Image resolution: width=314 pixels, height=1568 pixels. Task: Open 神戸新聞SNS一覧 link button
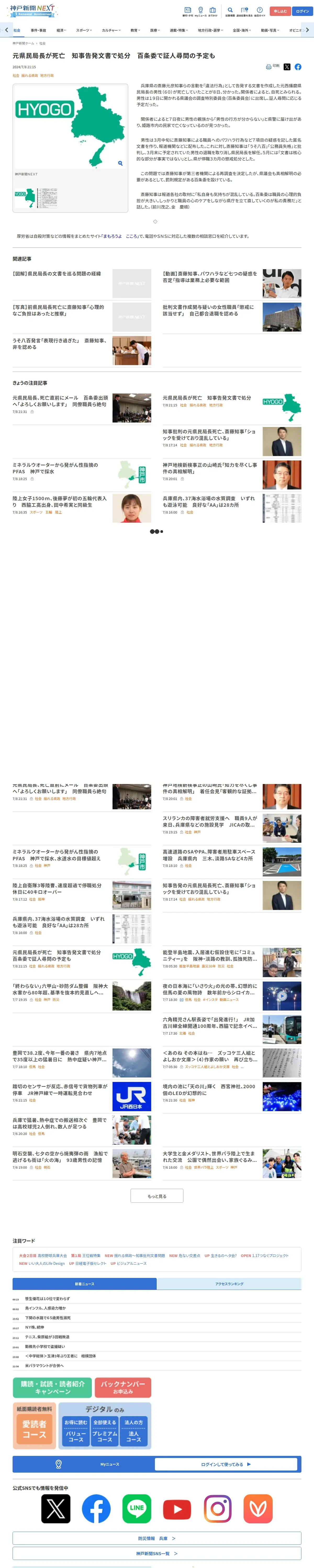point(157,1553)
